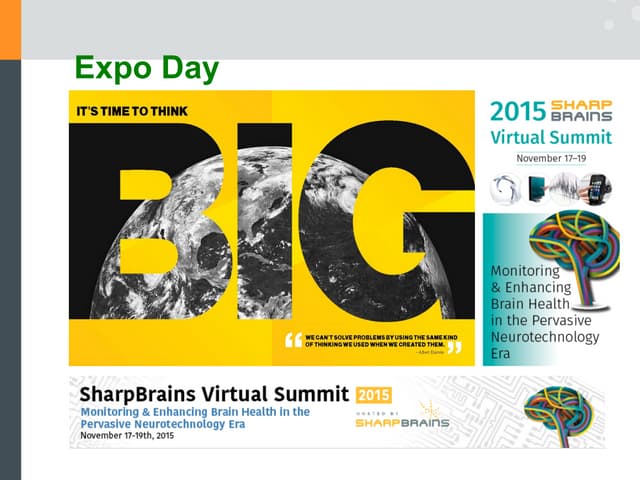This screenshot has height=480, width=640.
Task: Click the opening quotation mark icon
Action: (x=293, y=341)
